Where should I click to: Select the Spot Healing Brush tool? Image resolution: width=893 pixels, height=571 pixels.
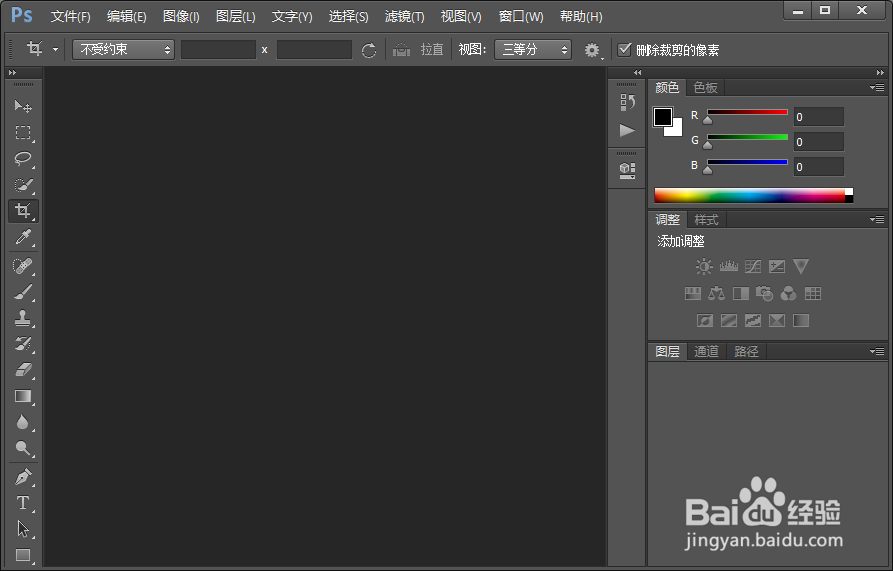[23, 266]
